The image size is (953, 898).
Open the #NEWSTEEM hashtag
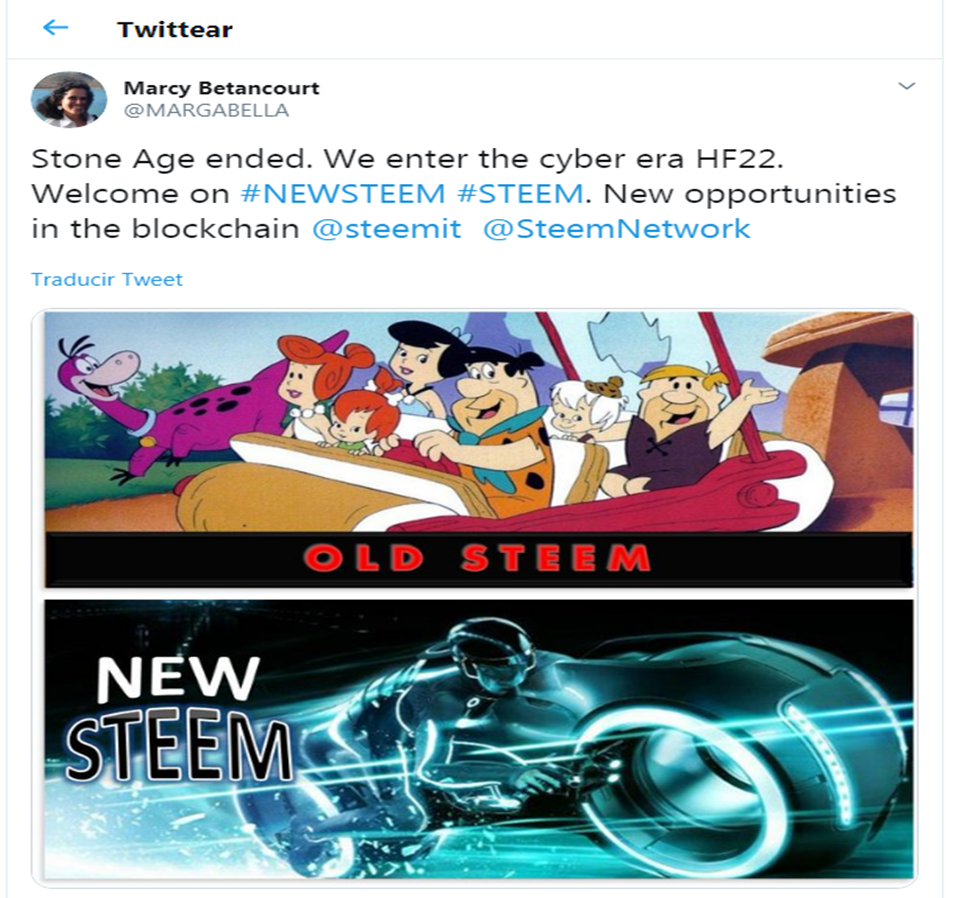(x=343, y=194)
